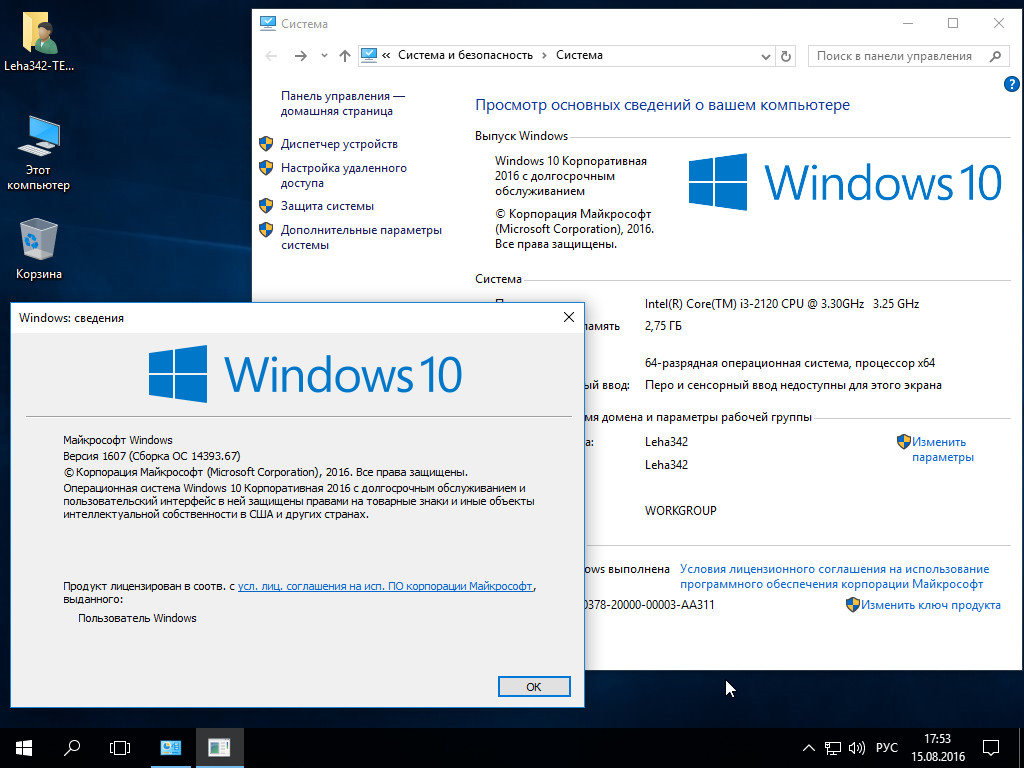Click the back arrow in Система window

click(271, 56)
